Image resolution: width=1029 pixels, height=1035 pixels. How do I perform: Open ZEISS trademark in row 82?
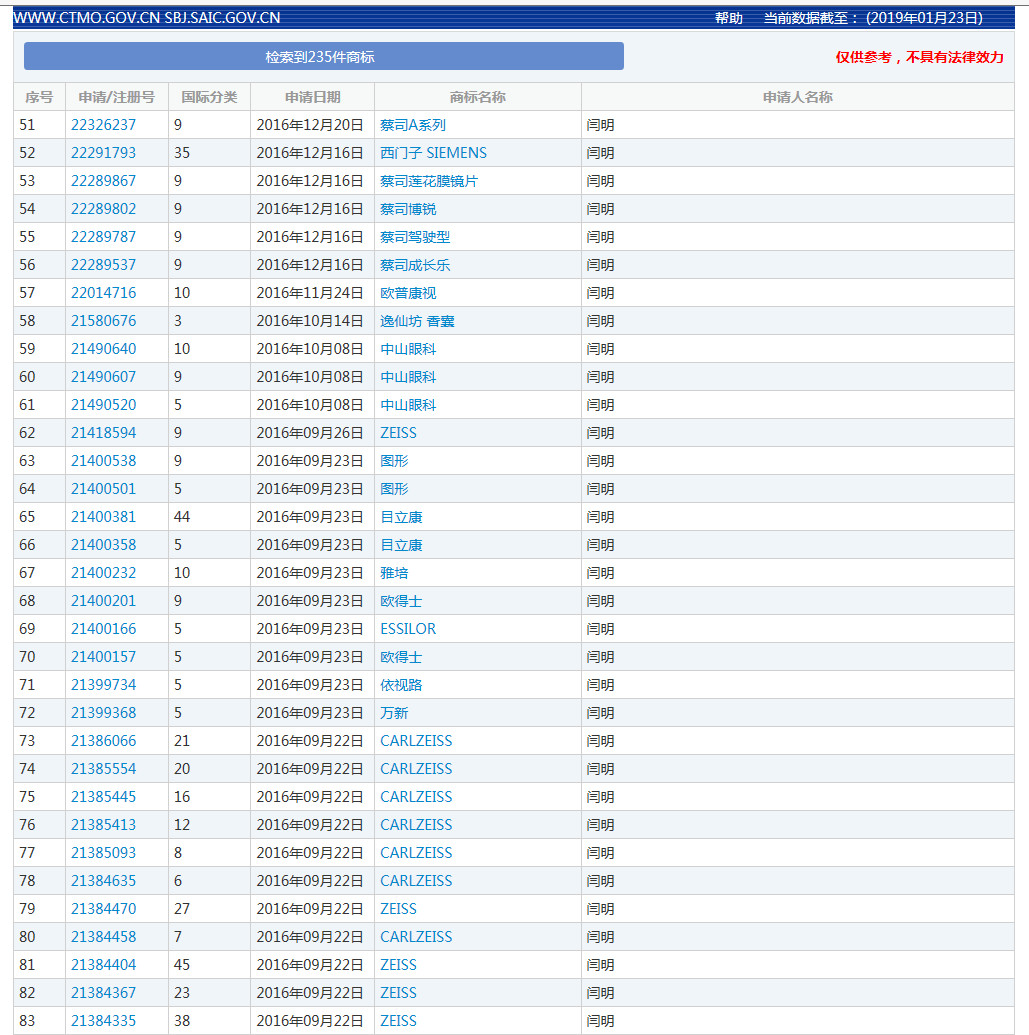point(399,993)
